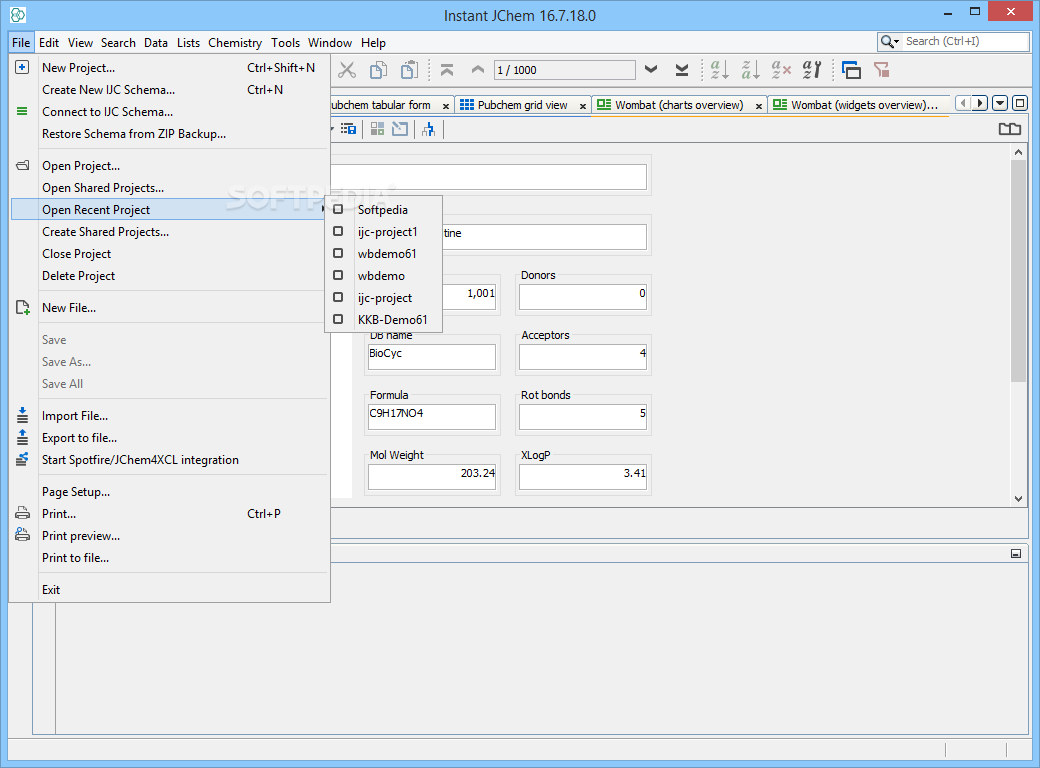
Task: Clear sort a-z with x icon
Action: [x=781, y=70]
